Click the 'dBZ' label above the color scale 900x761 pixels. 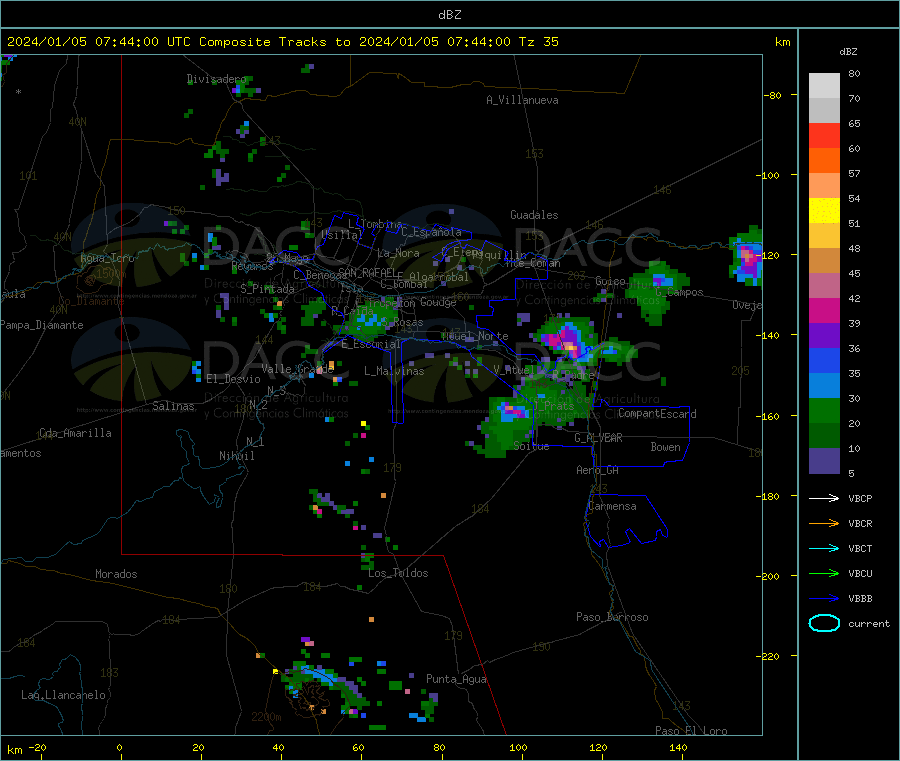click(848, 52)
